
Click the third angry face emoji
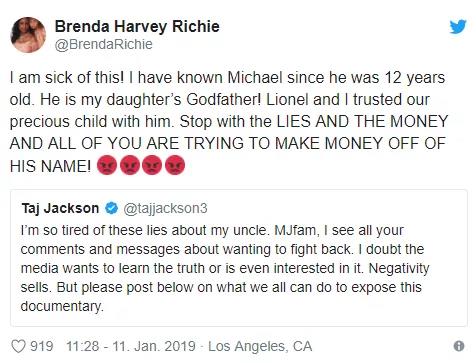152,165
